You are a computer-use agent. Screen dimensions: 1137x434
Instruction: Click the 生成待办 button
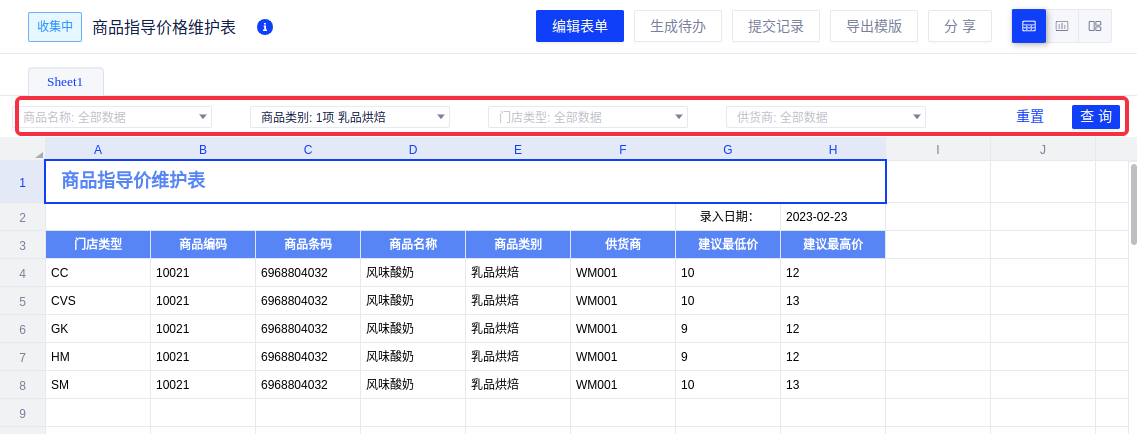[678, 27]
